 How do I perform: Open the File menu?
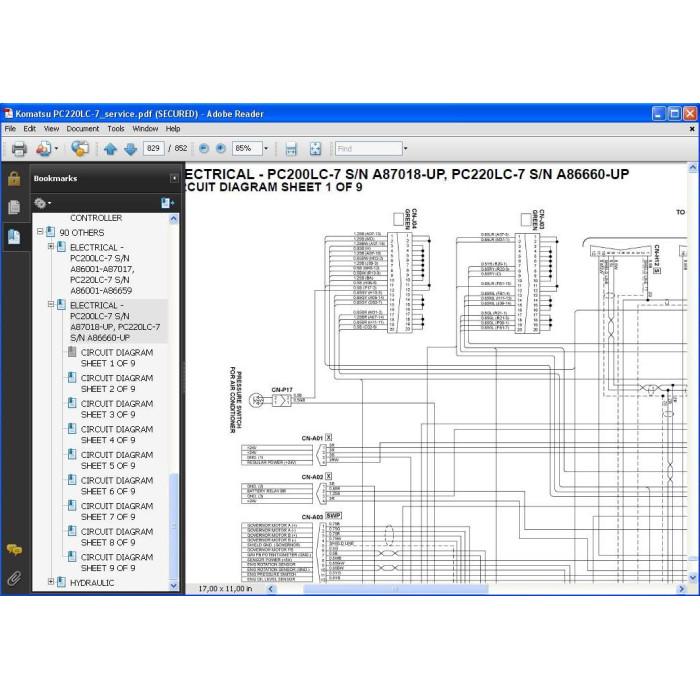point(10,129)
